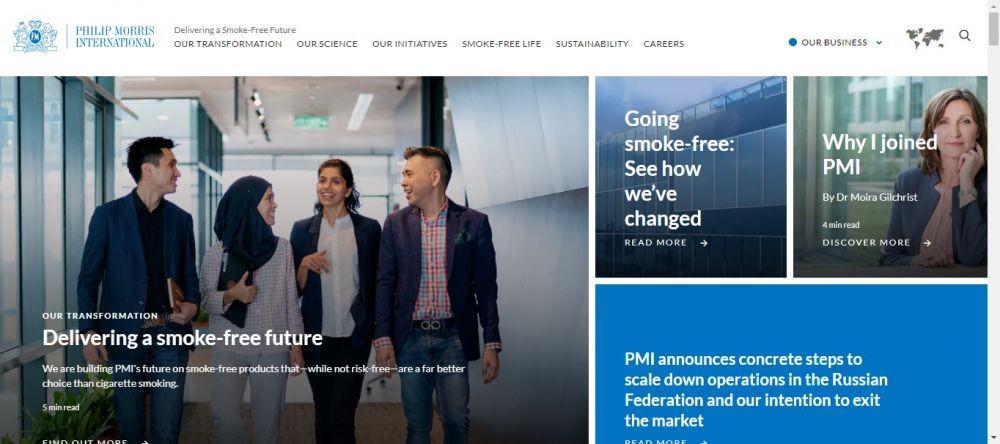Click the arrow next to READ MORE on the Going smoke-free tile
This screenshot has height=444, width=1000.
tap(704, 243)
